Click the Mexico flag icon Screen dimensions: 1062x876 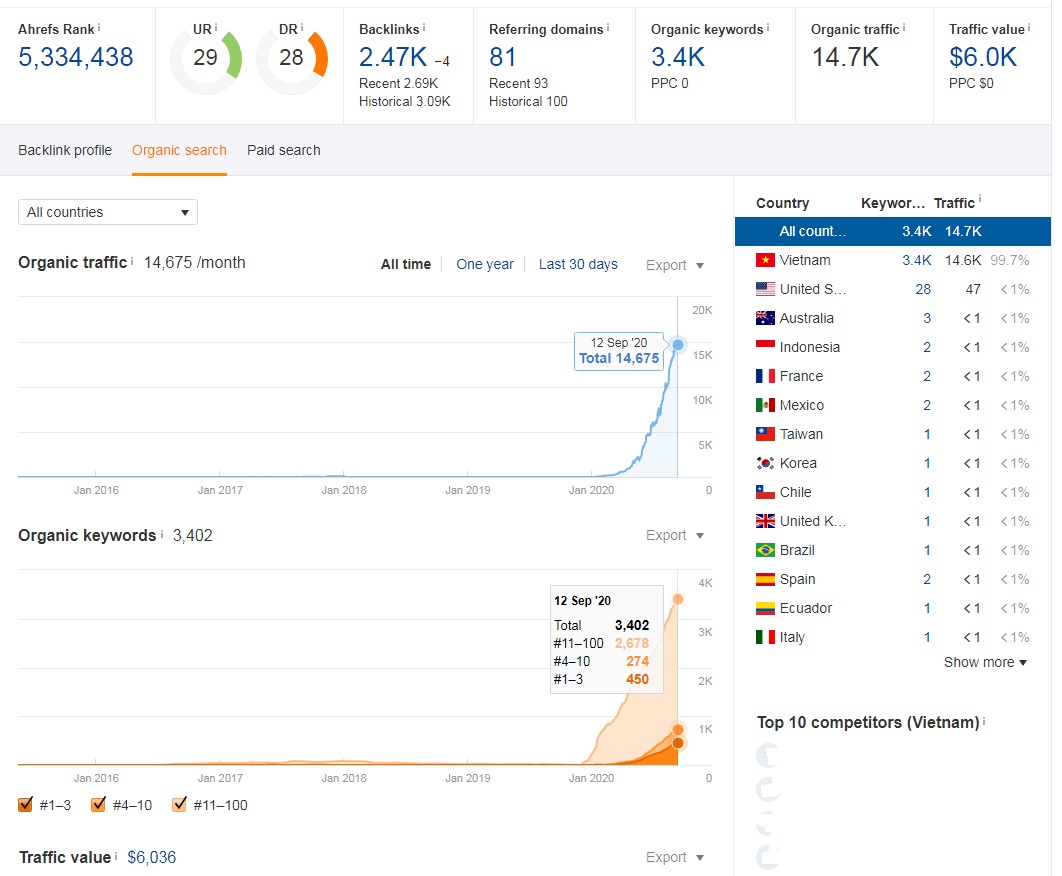click(x=765, y=405)
